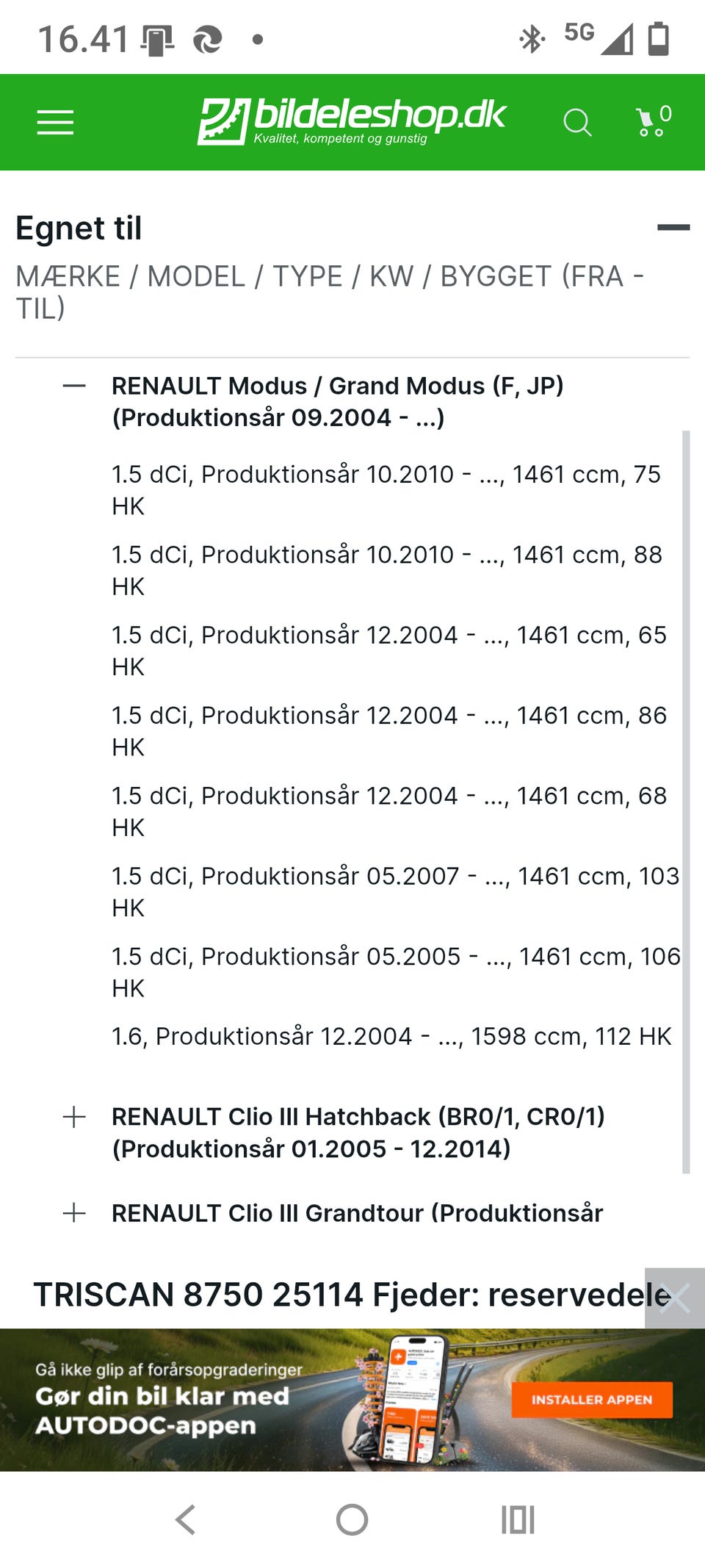Select the 1.5 dCi 75 HK variant
This screenshot has width=705, height=1568.
(x=386, y=489)
